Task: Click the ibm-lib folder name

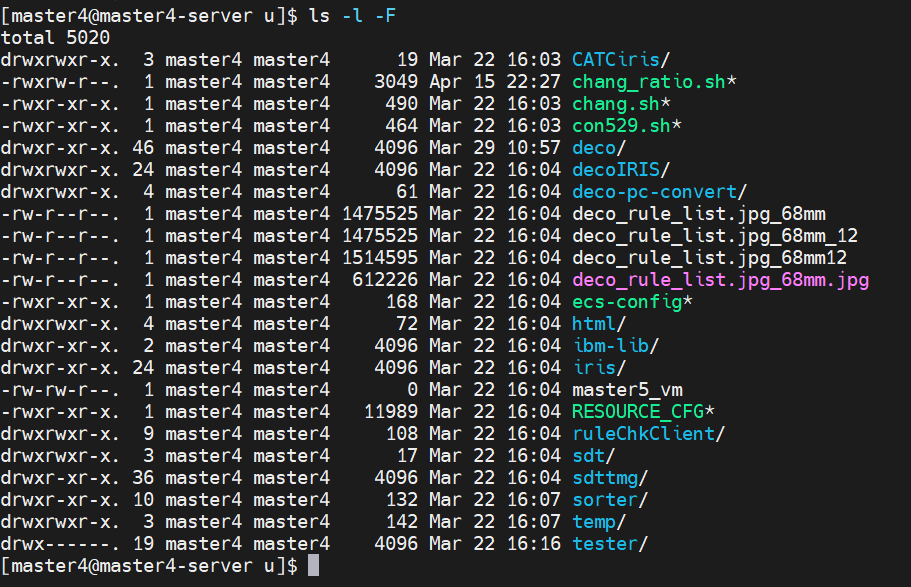Action: click(610, 346)
